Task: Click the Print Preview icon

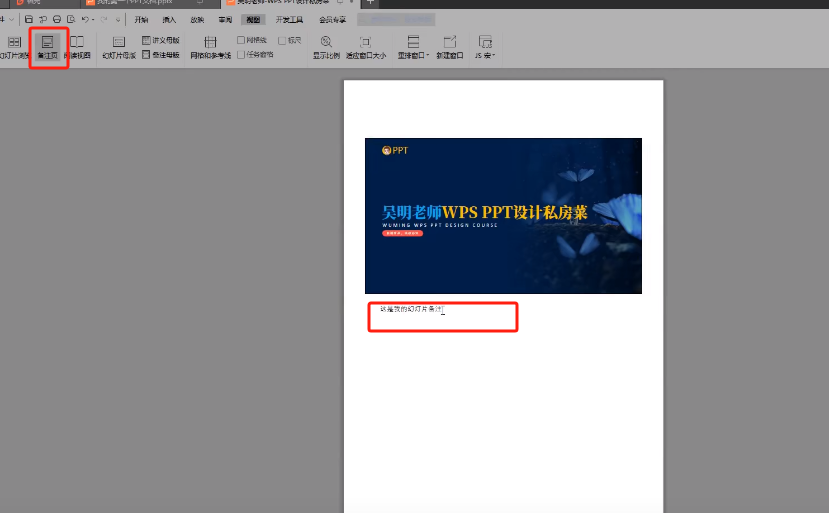Action: point(71,20)
